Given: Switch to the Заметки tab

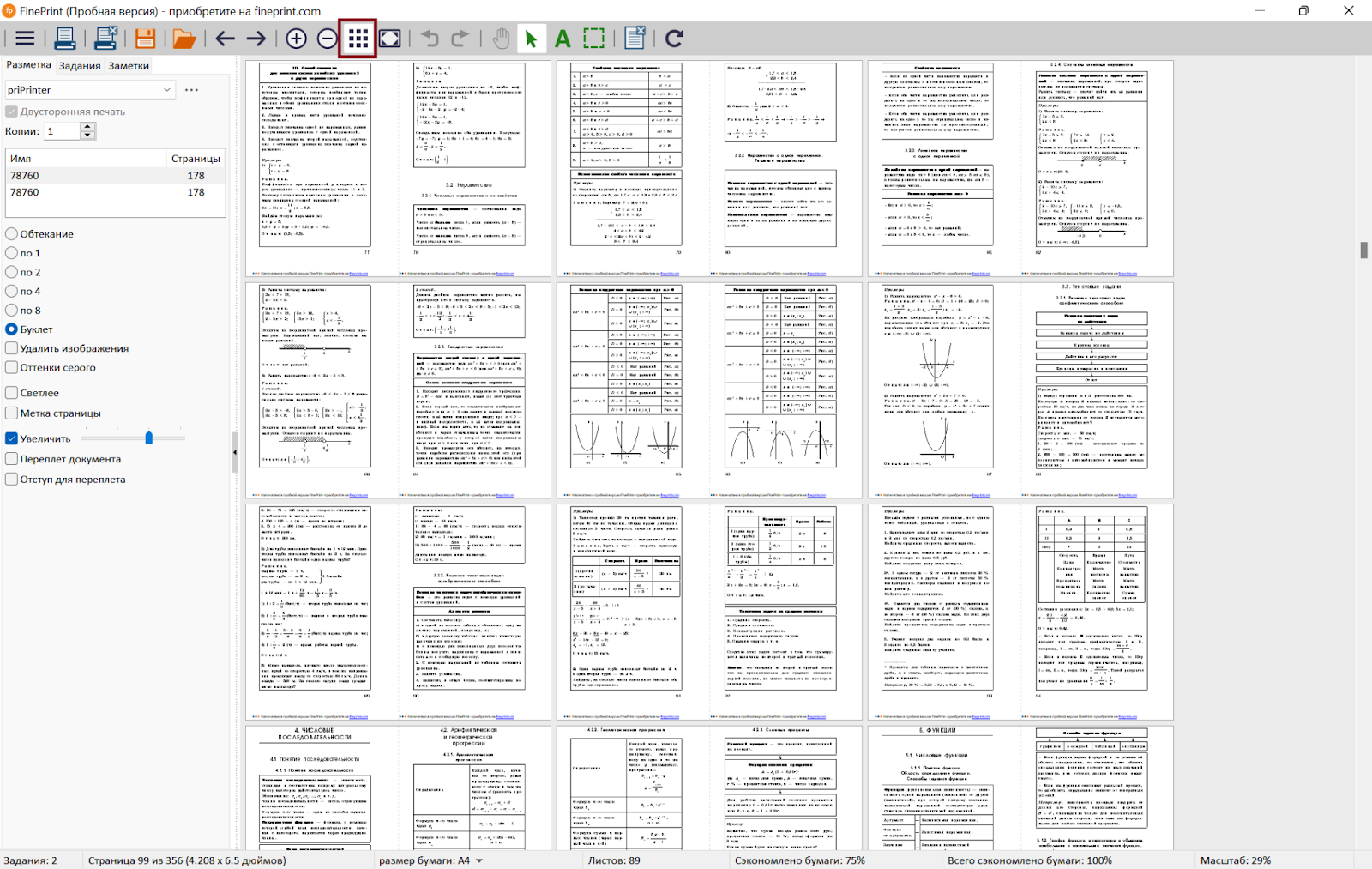Looking at the screenshot, I should (129, 66).
